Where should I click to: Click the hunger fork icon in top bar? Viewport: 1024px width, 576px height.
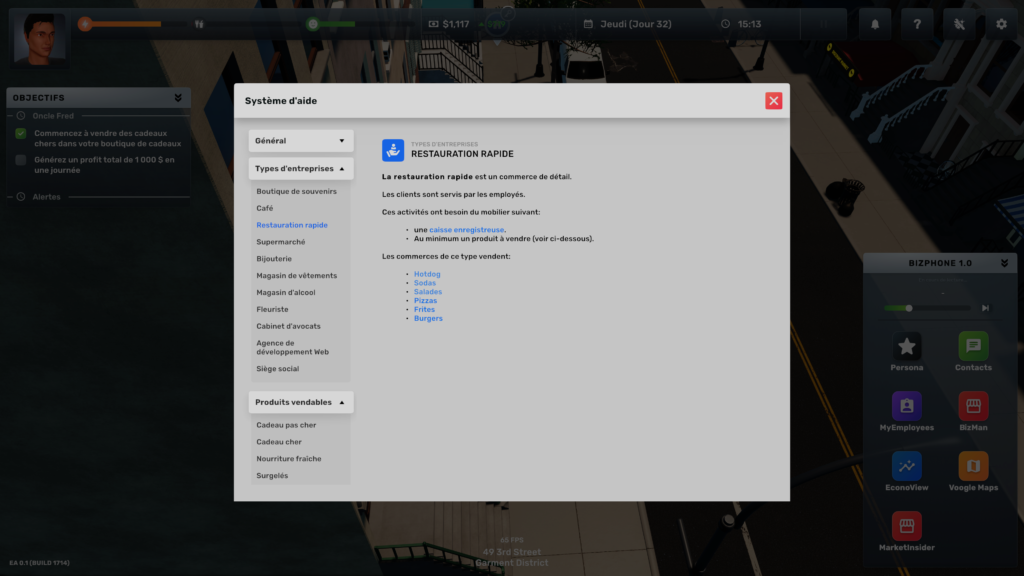click(199, 24)
